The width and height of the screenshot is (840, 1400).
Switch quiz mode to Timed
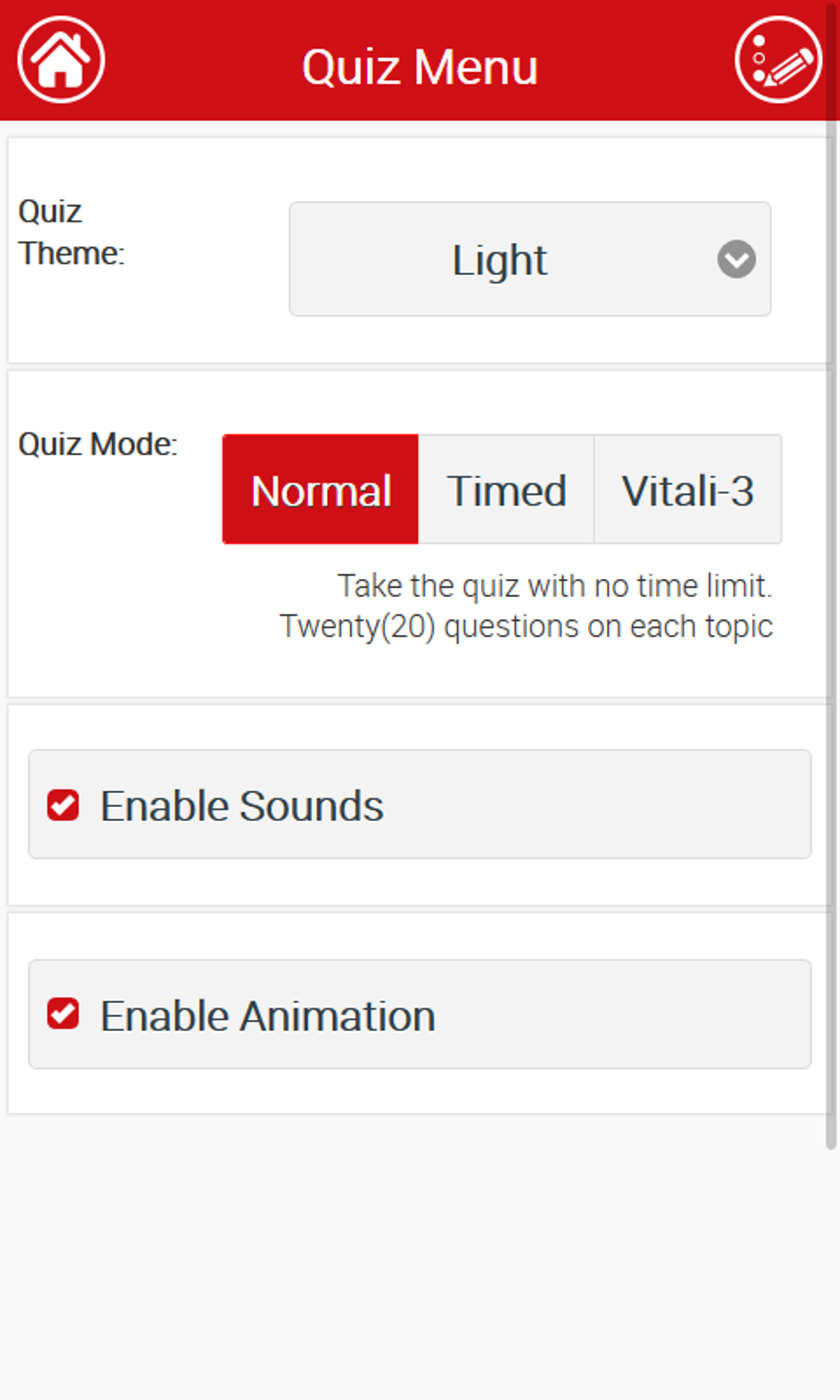pyautogui.click(x=506, y=490)
